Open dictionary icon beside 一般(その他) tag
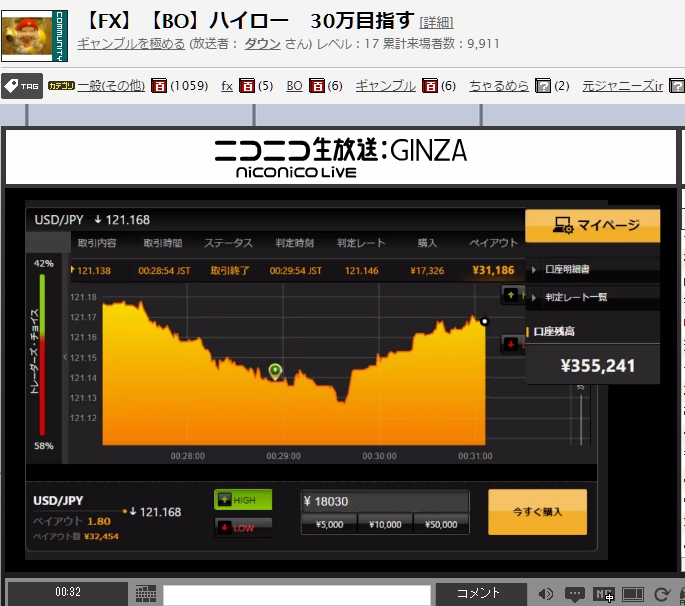 point(159,86)
